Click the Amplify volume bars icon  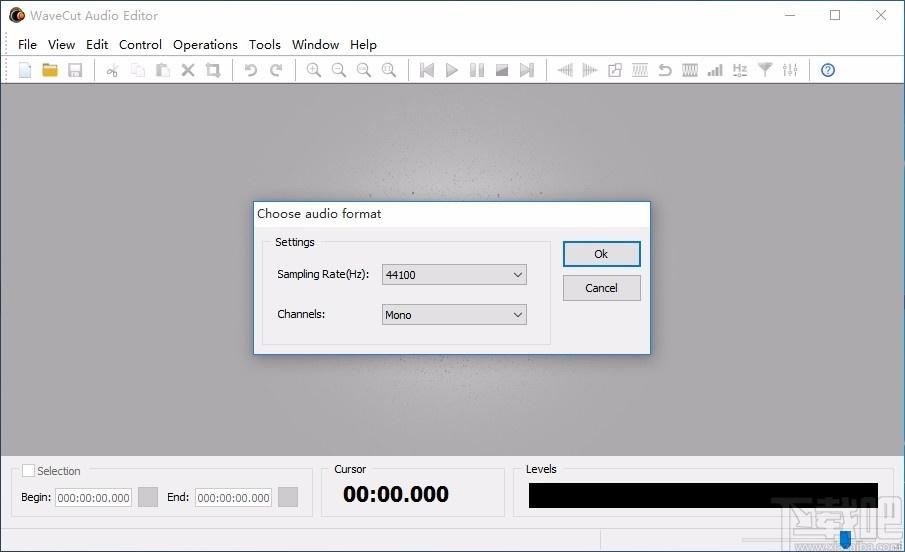click(x=715, y=70)
